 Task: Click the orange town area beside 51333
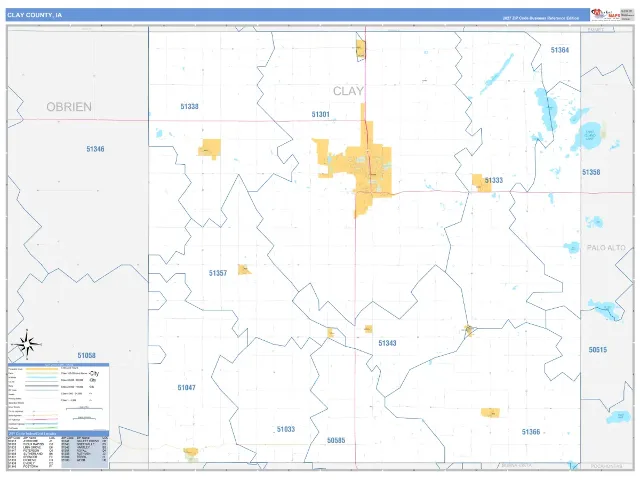pos(481,183)
